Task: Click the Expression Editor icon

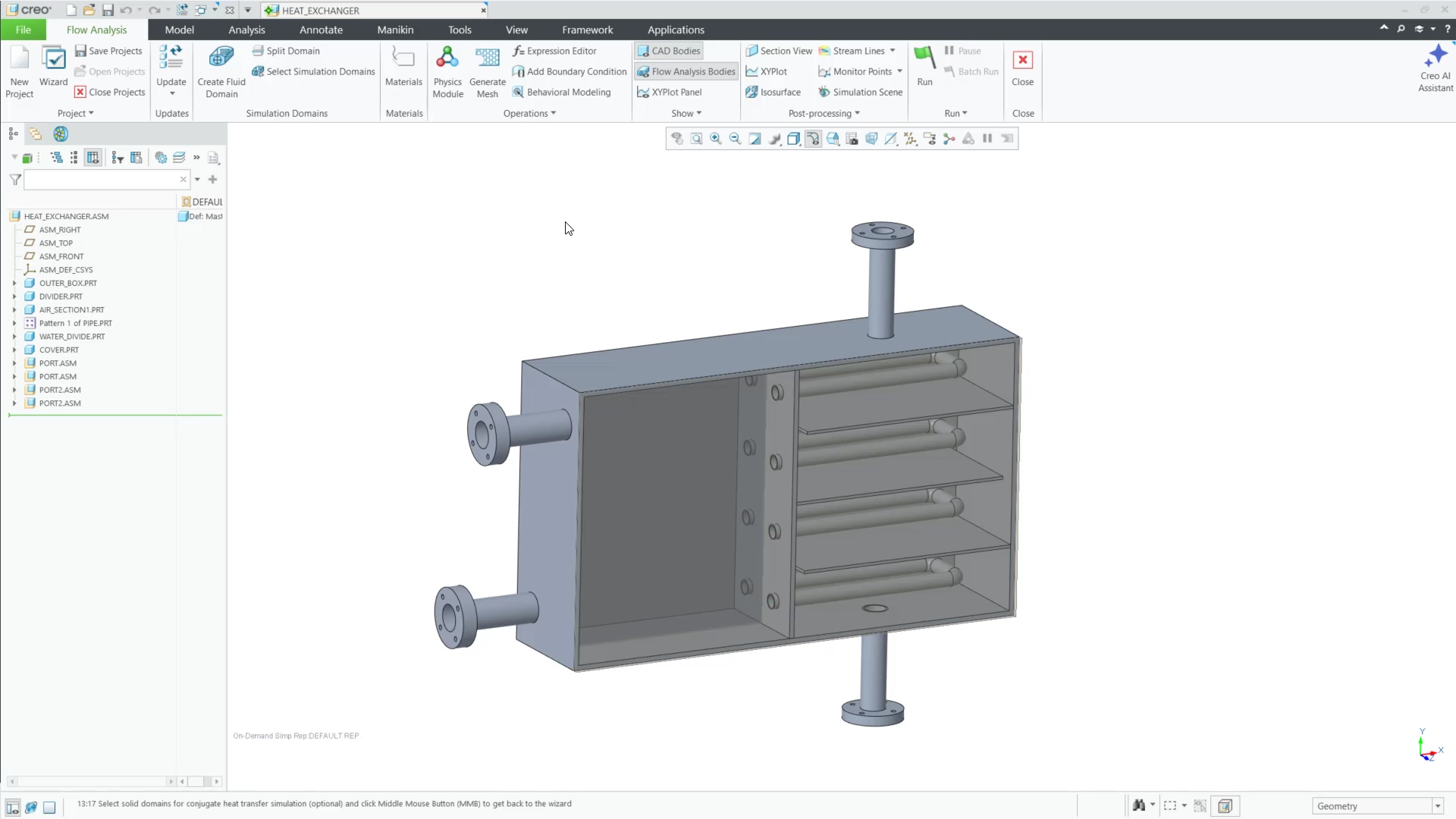Action: pyautogui.click(x=554, y=51)
